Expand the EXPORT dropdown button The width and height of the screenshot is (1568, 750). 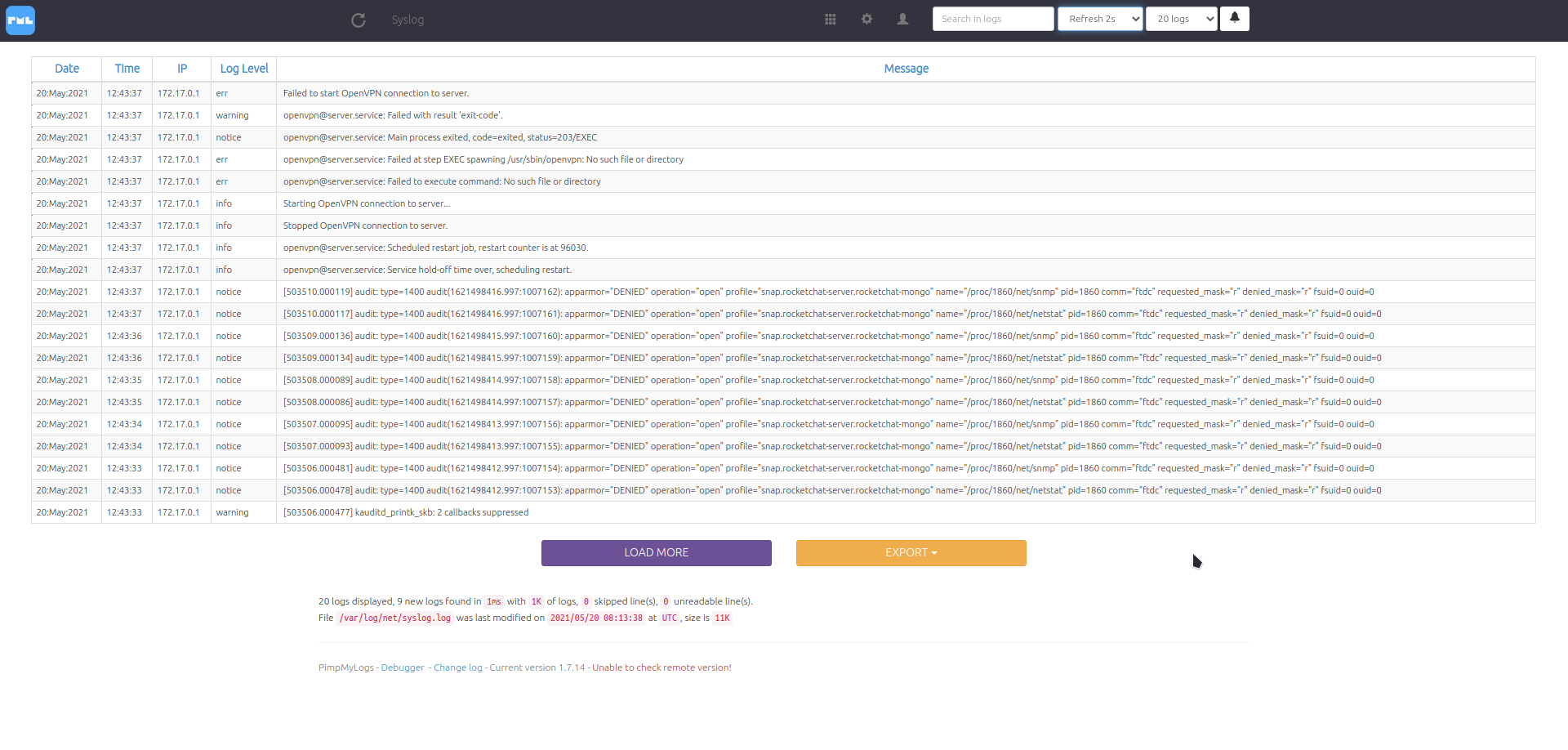pyautogui.click(x=911, y=553)
